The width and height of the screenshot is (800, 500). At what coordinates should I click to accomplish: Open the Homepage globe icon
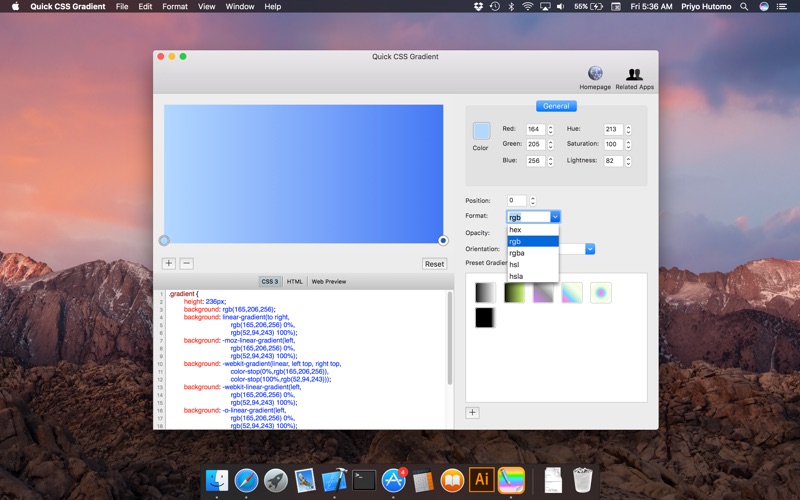595,74
